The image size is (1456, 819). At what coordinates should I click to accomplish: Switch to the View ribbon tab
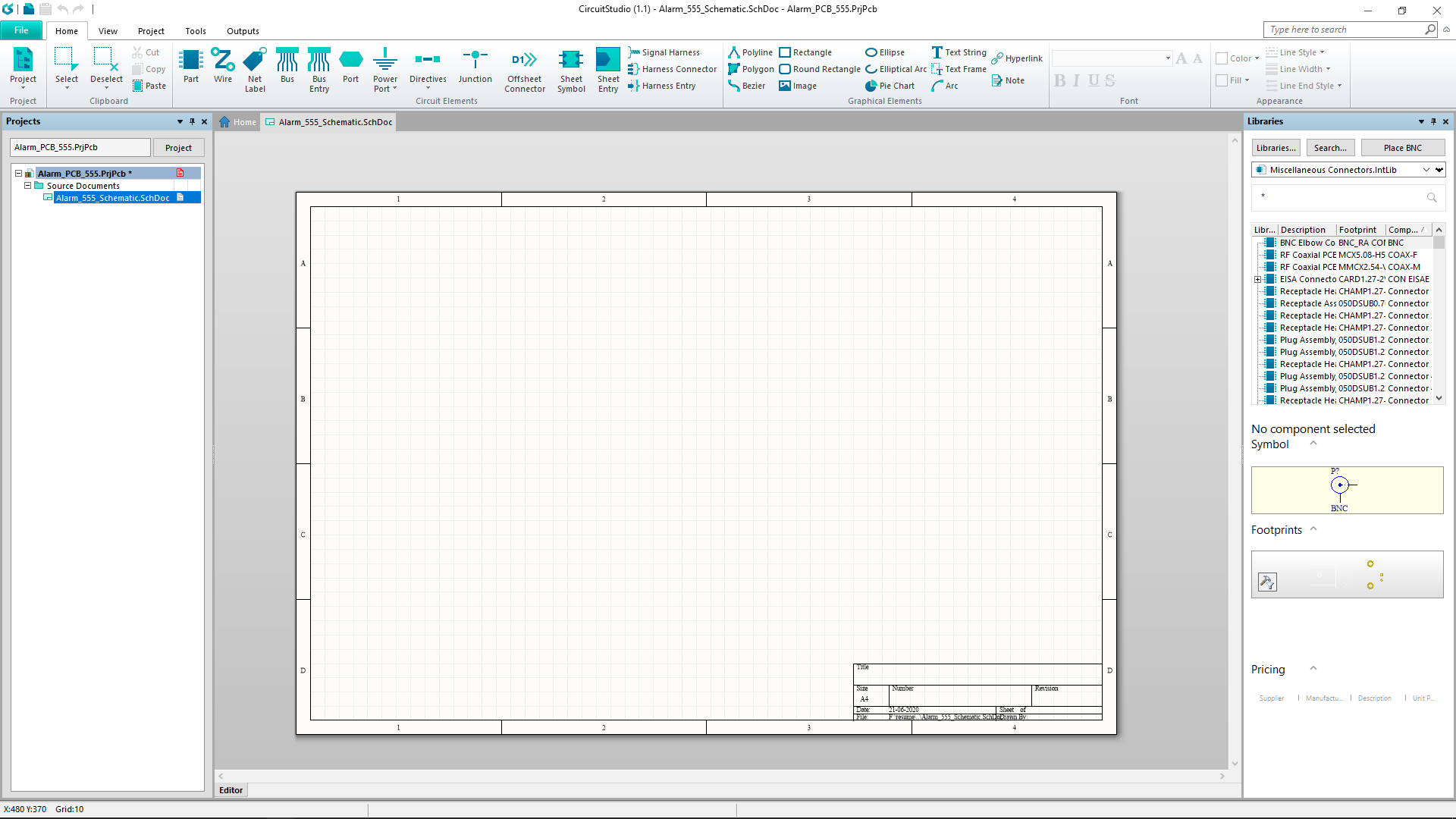108,31
